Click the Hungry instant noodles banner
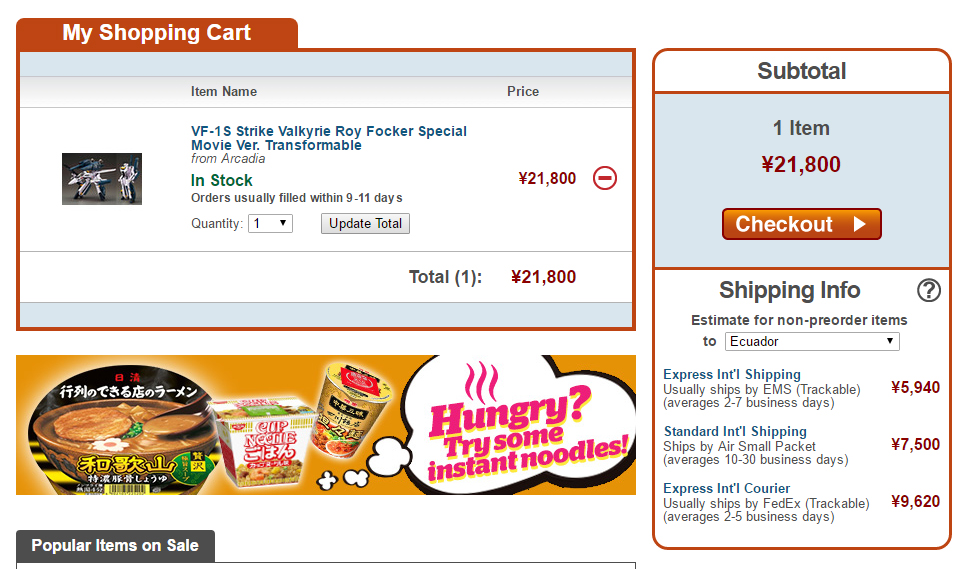Viewport: 969px width, 569px height. (x=326, y=425)
